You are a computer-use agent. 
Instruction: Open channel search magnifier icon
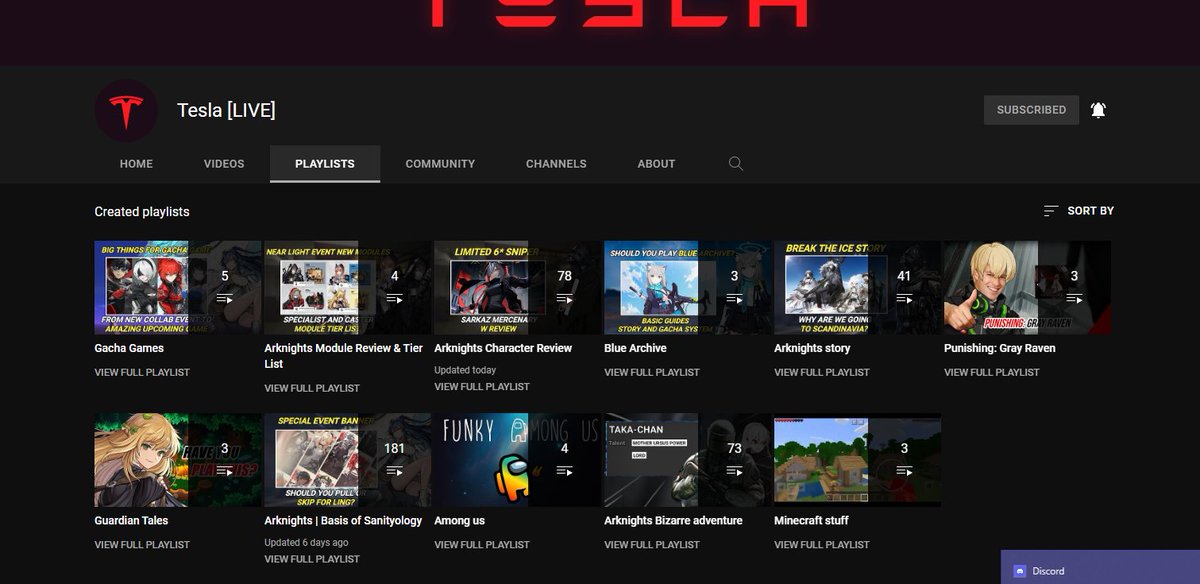point(736,163)
